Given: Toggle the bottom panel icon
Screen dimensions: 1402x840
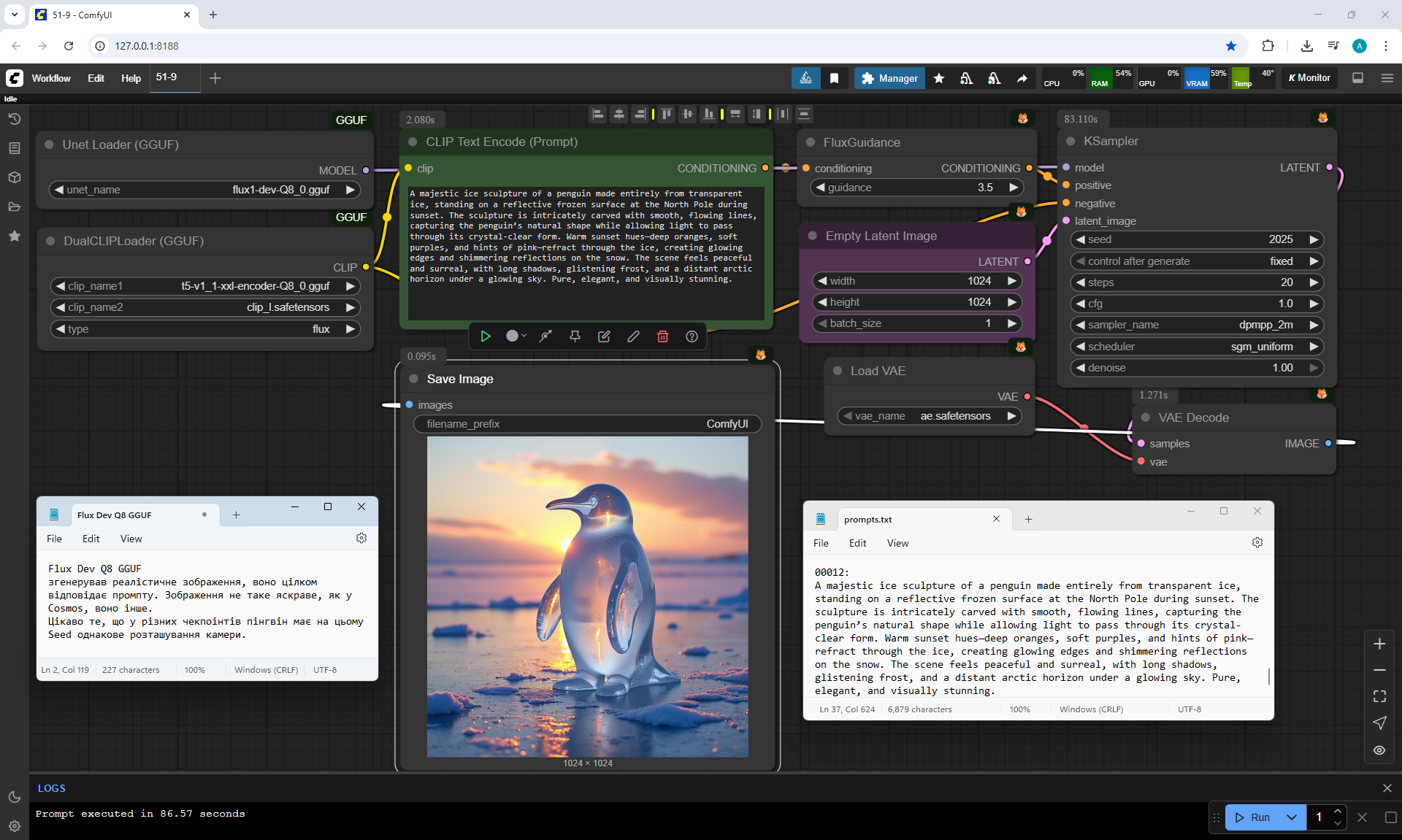Looking at the screenshot, I should tap(1357, 78).
